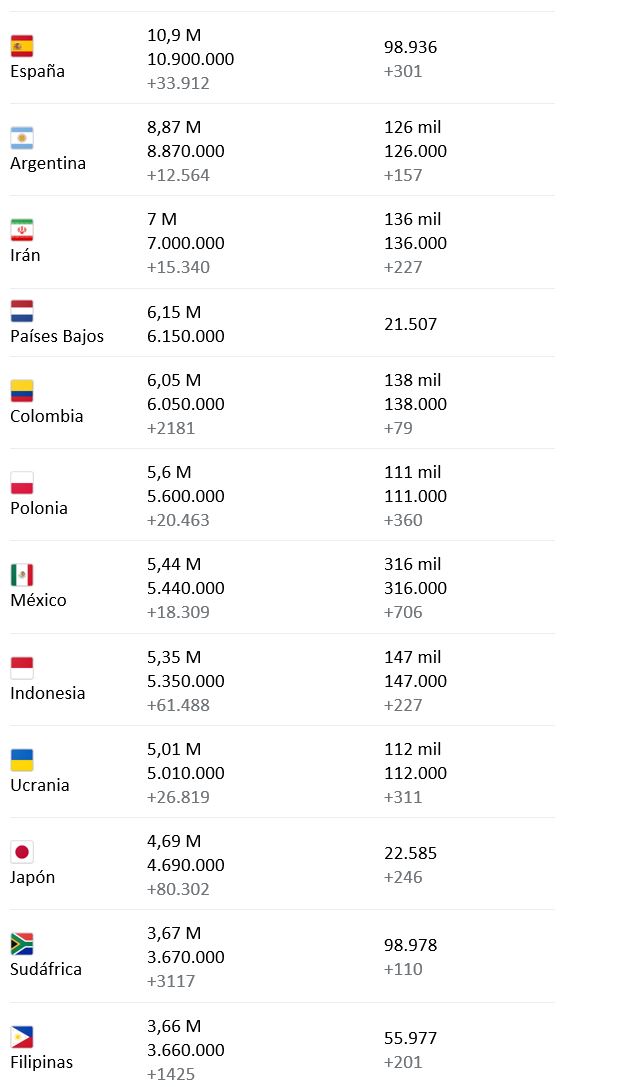Click the Iran flag icon
The height and width of the screenshot is (1087, 638).
click(x=22, y=230)
